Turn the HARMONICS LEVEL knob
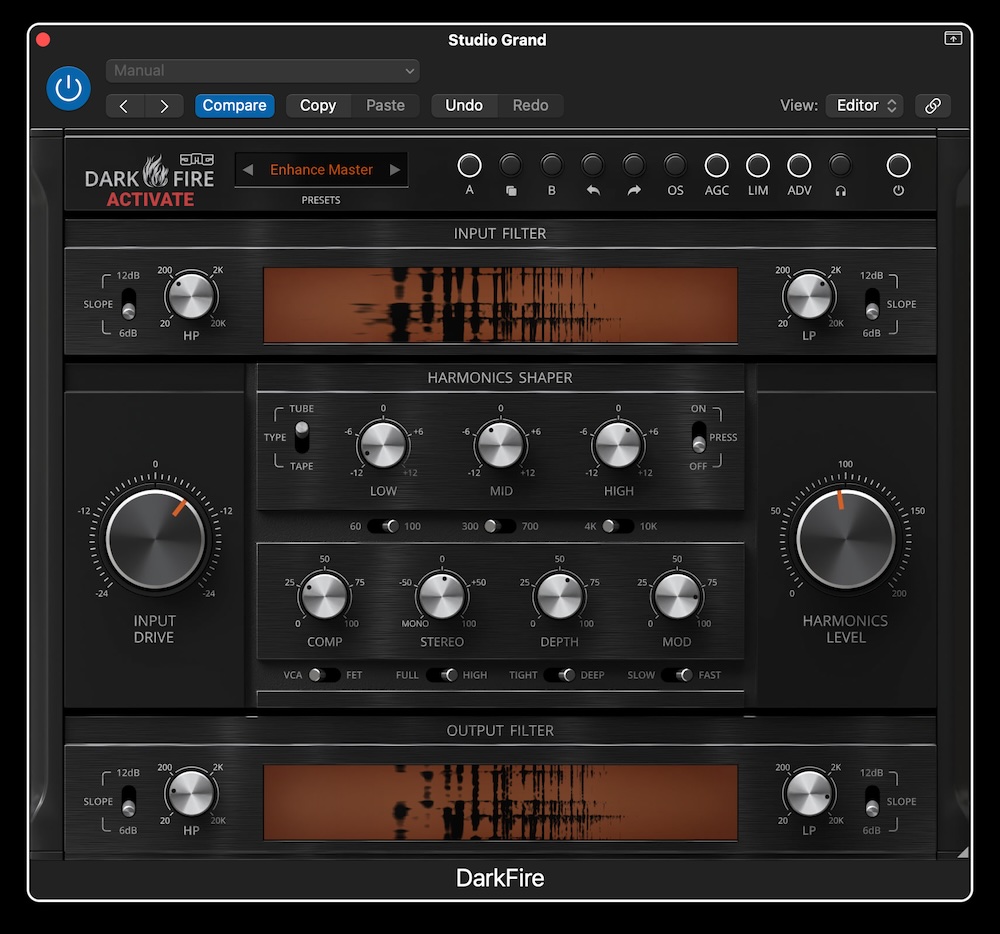 845,540
